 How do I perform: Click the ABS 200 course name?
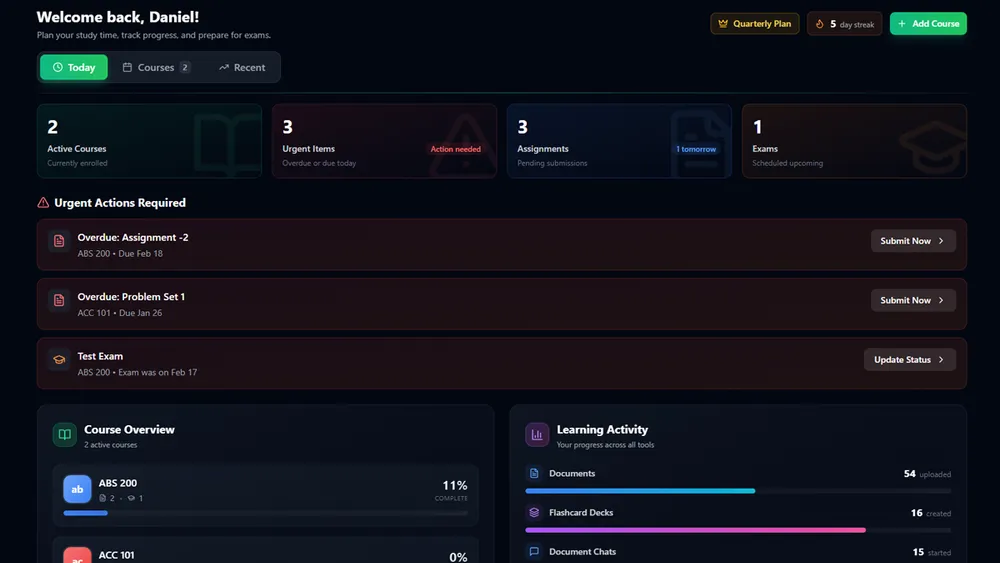pos(118,483)
